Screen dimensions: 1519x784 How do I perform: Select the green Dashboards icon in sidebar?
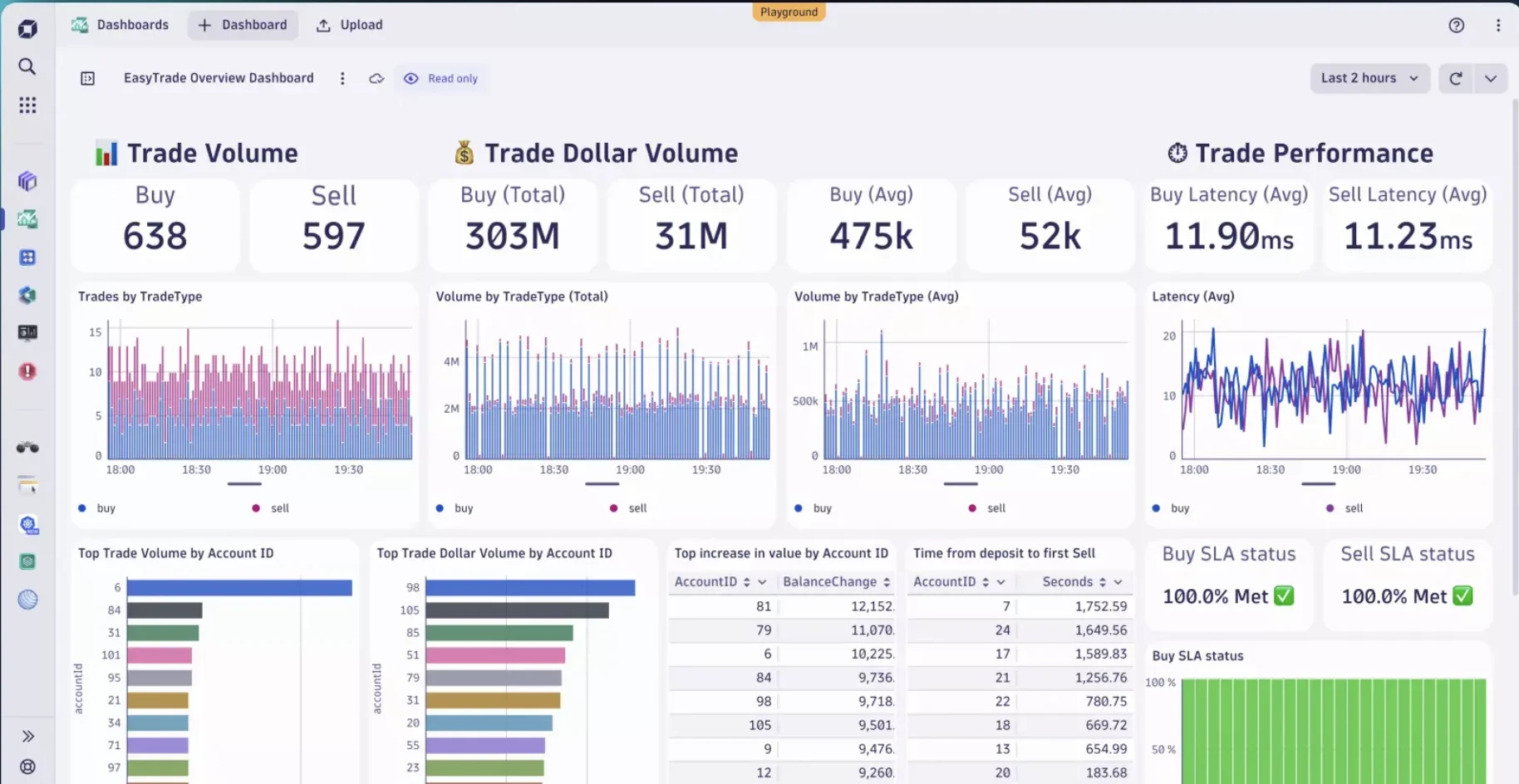pyautogui.click(x=27, y=219)
